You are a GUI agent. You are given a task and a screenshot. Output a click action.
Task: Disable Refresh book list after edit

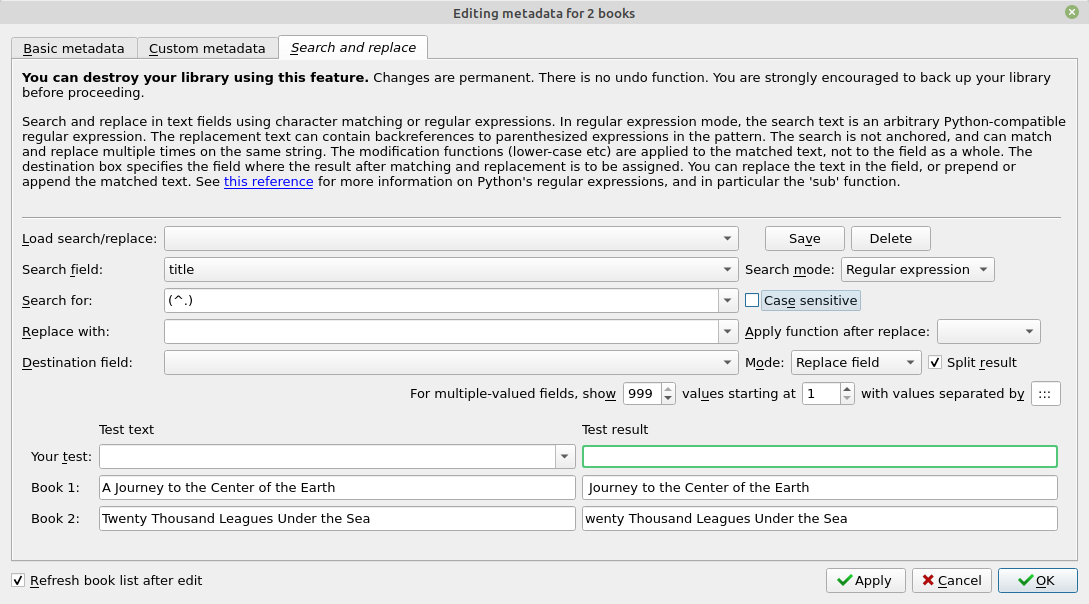pos(17,580)
